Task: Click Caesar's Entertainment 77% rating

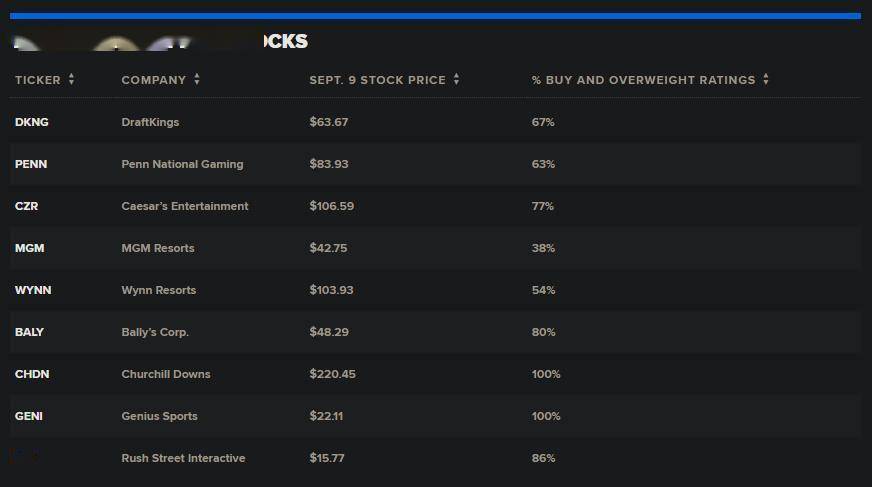Action: (x=543, y=206)
